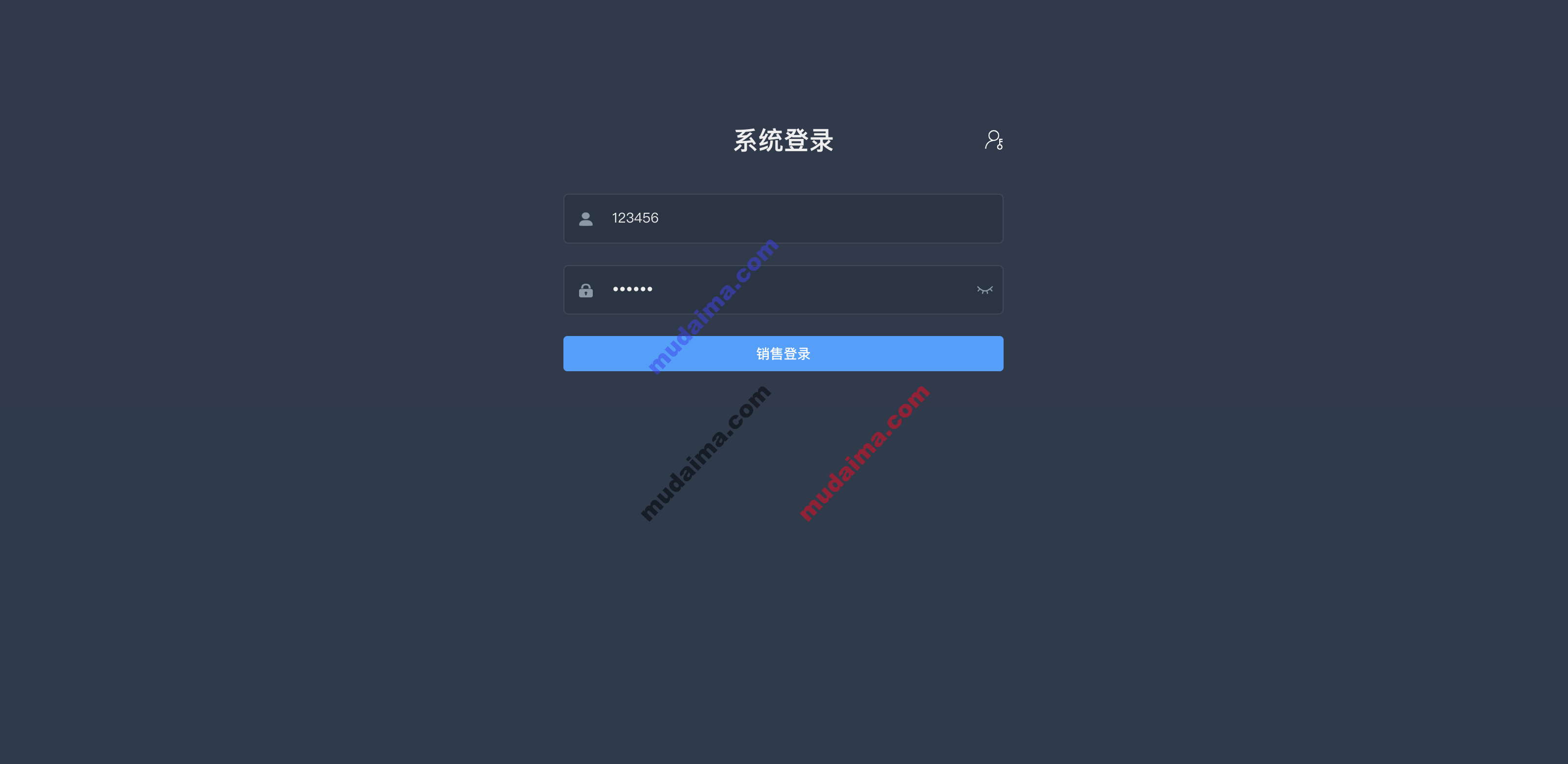Click the lock icon next to password field
Image resolution: width=1568 pixels, height=764 pixels.
tap(585, 290)
